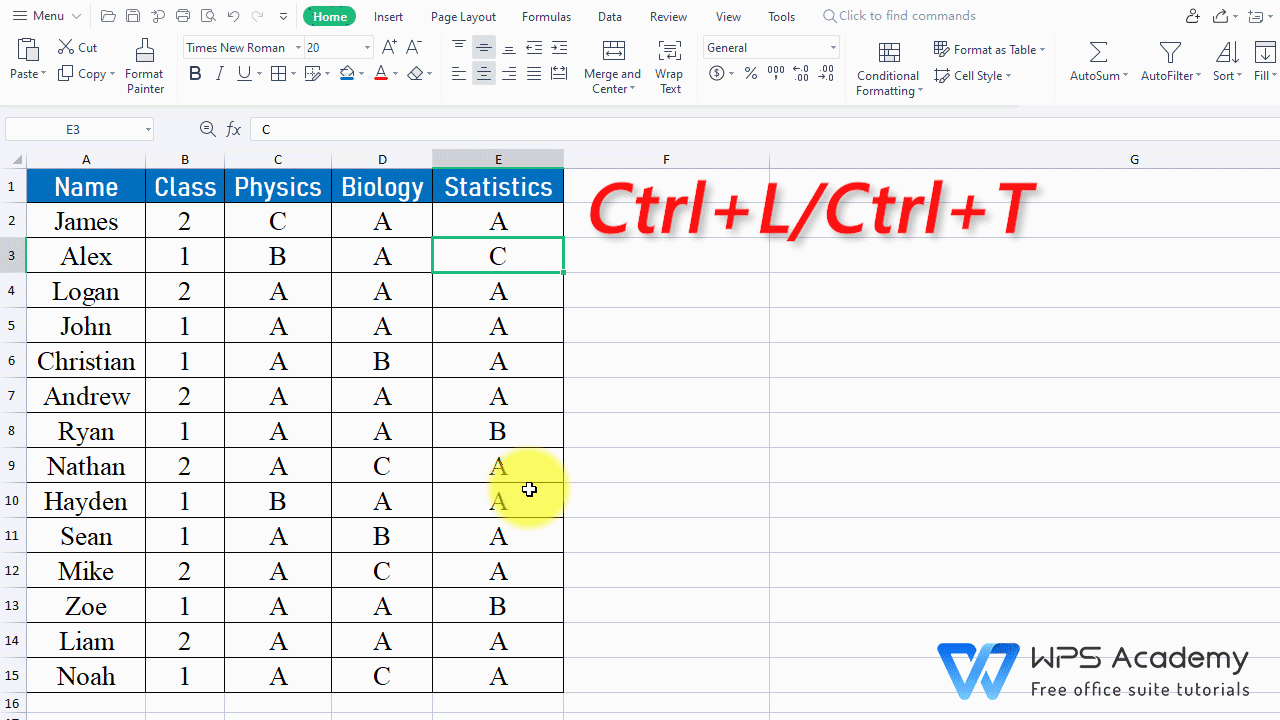Click the AutoSum icon

click(x=1096, y=53)
